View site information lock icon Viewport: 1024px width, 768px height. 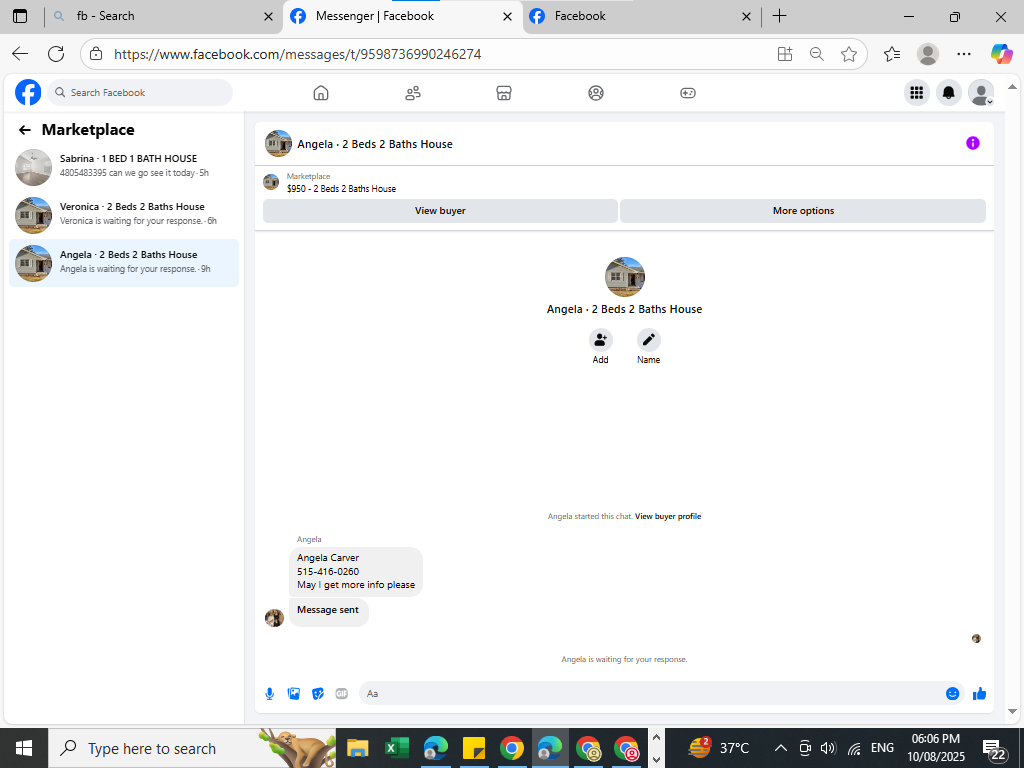96,54
